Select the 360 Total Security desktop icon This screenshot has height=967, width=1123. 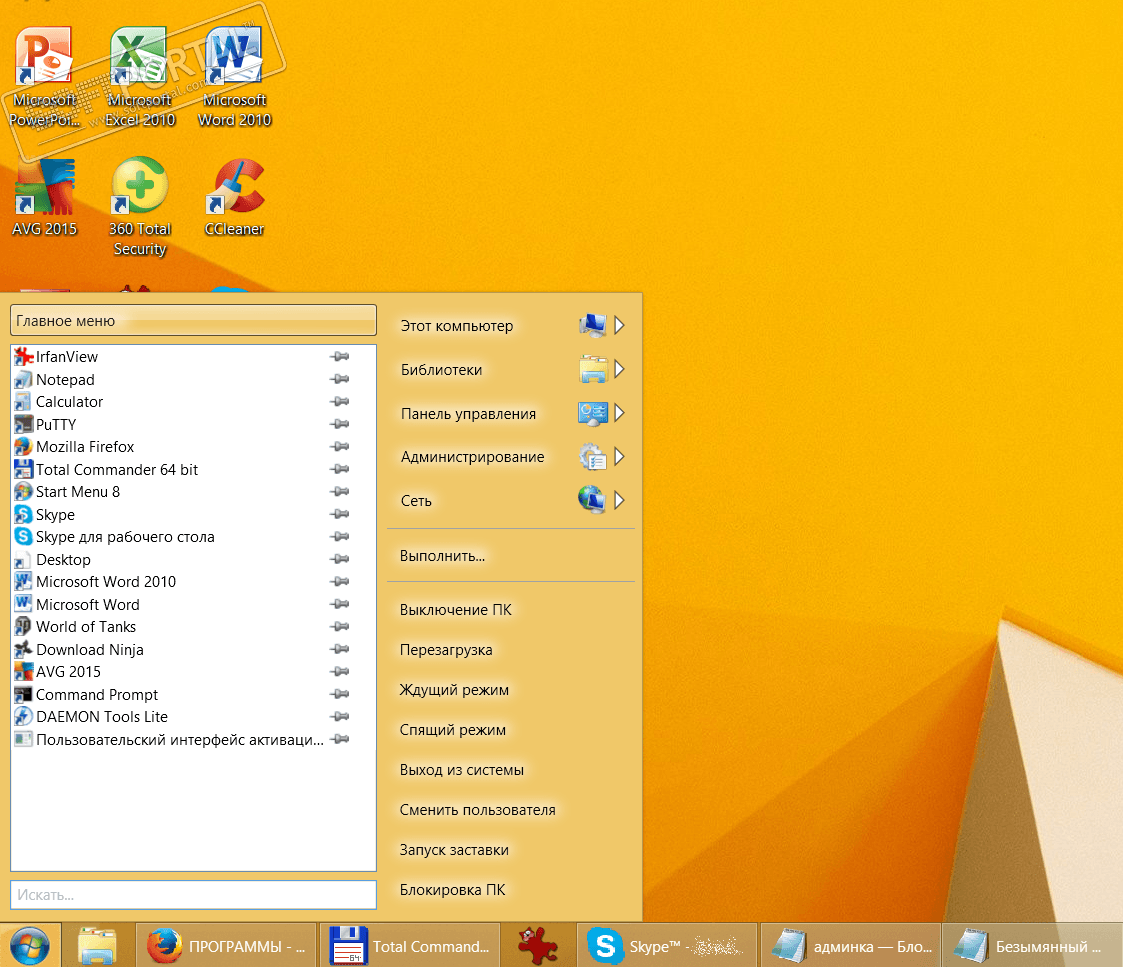click(140, 207)
